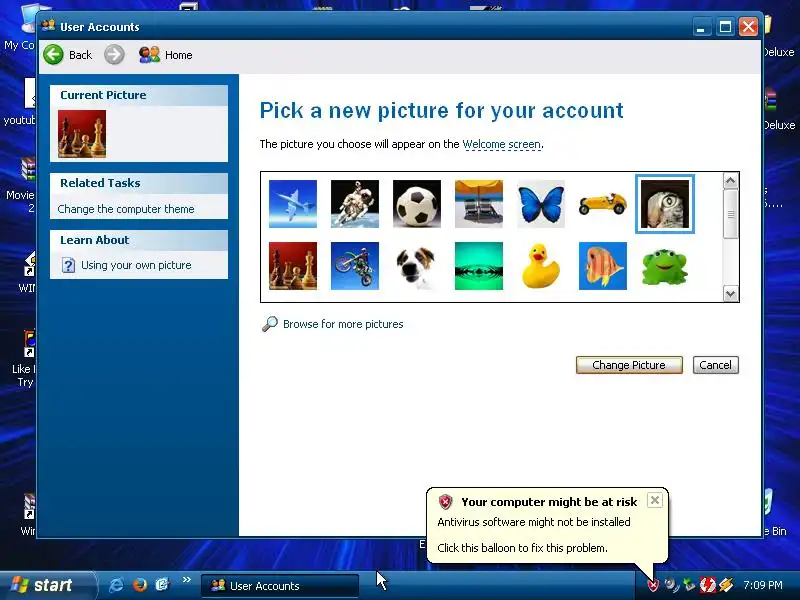Close the security risk balloon

click(x=655, y=500)
